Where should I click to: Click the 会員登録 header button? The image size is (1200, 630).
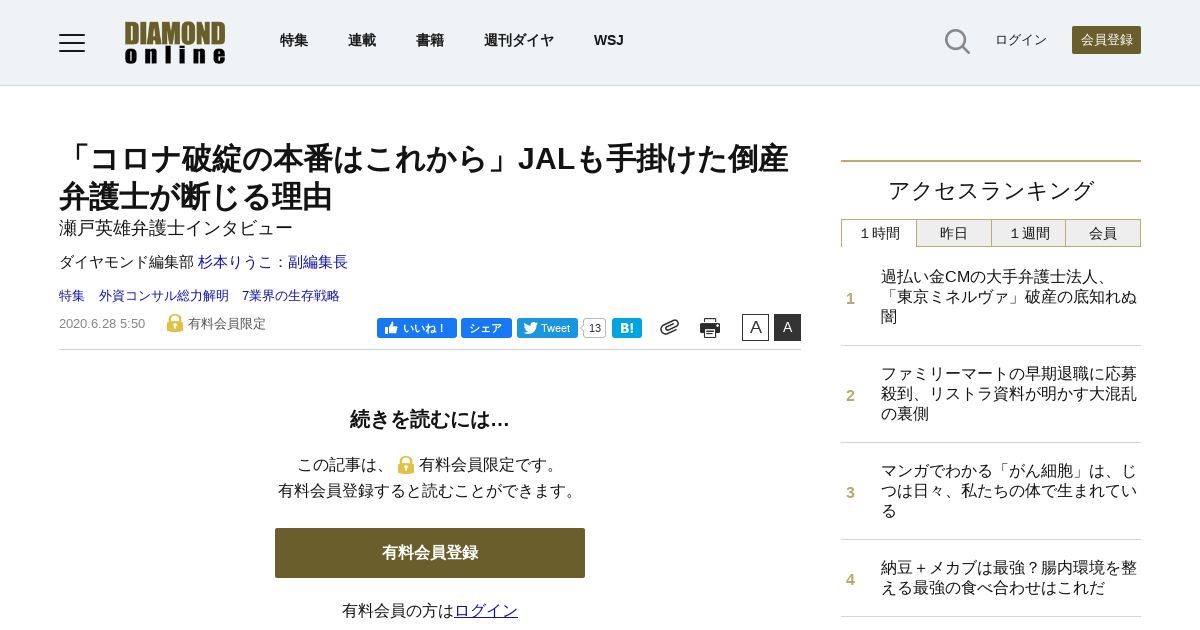tap(1106, 40)
